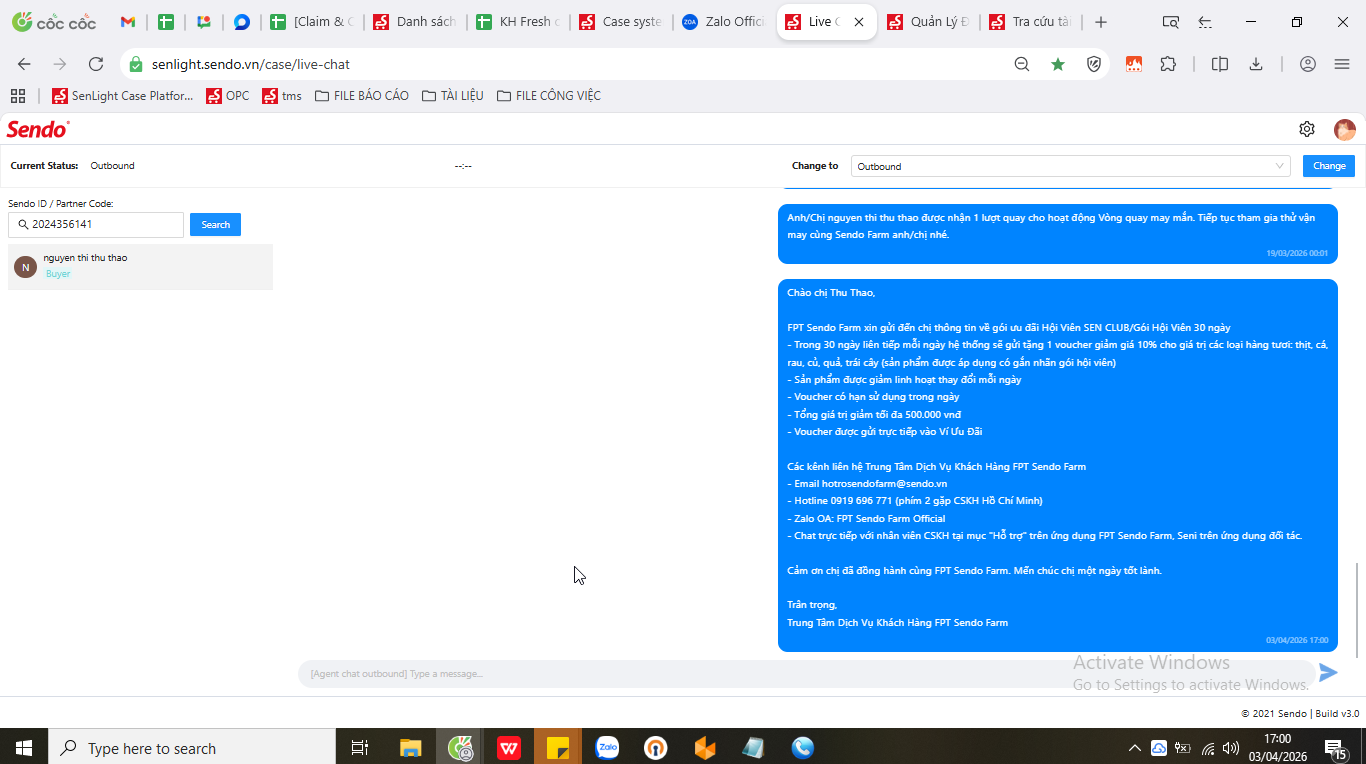Open the browser main menu
Viewport: 1366px width, 764px height.
tap(1342, 64)
